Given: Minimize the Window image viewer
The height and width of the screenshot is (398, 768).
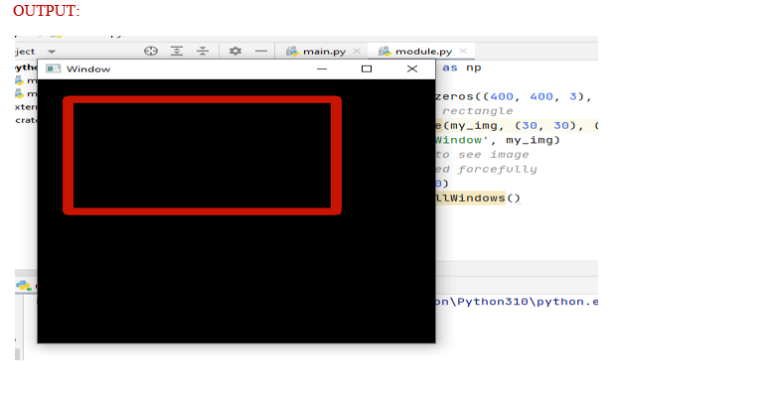Looking at the screenshot, I should click(322, 69).
